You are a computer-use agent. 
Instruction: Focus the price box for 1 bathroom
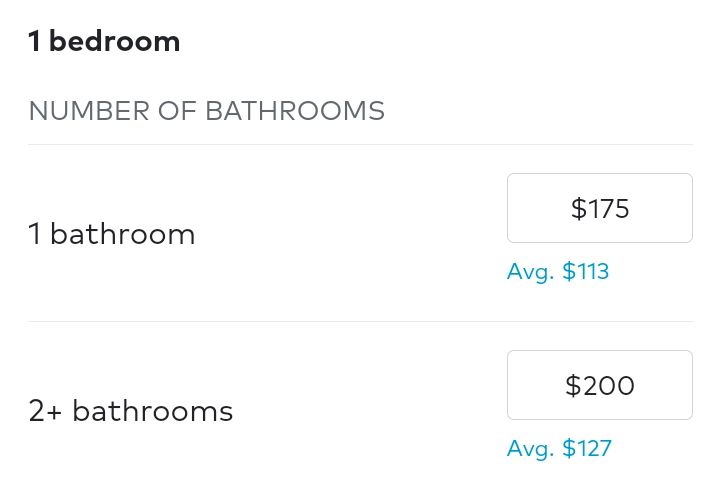pyautogui.click(x=599, y=208)
